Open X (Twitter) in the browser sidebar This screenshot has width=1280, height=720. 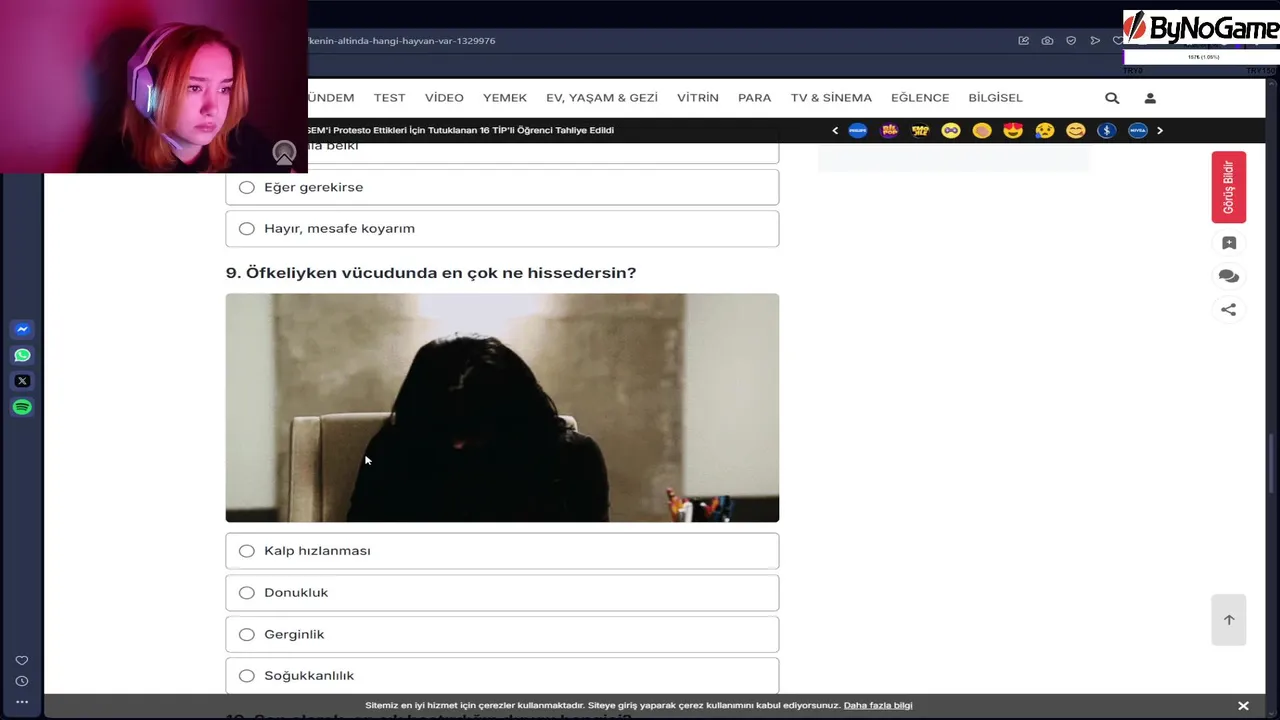22,381
